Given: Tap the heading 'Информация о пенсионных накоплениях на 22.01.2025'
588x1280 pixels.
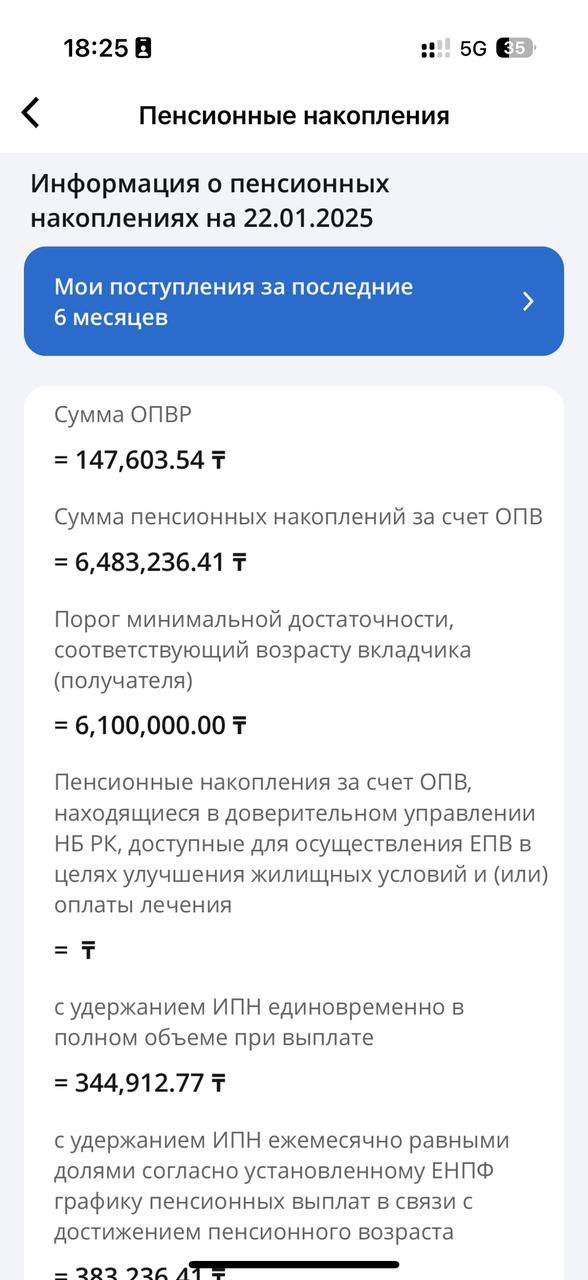Looking at the screenshot, I should pos(210,201).
